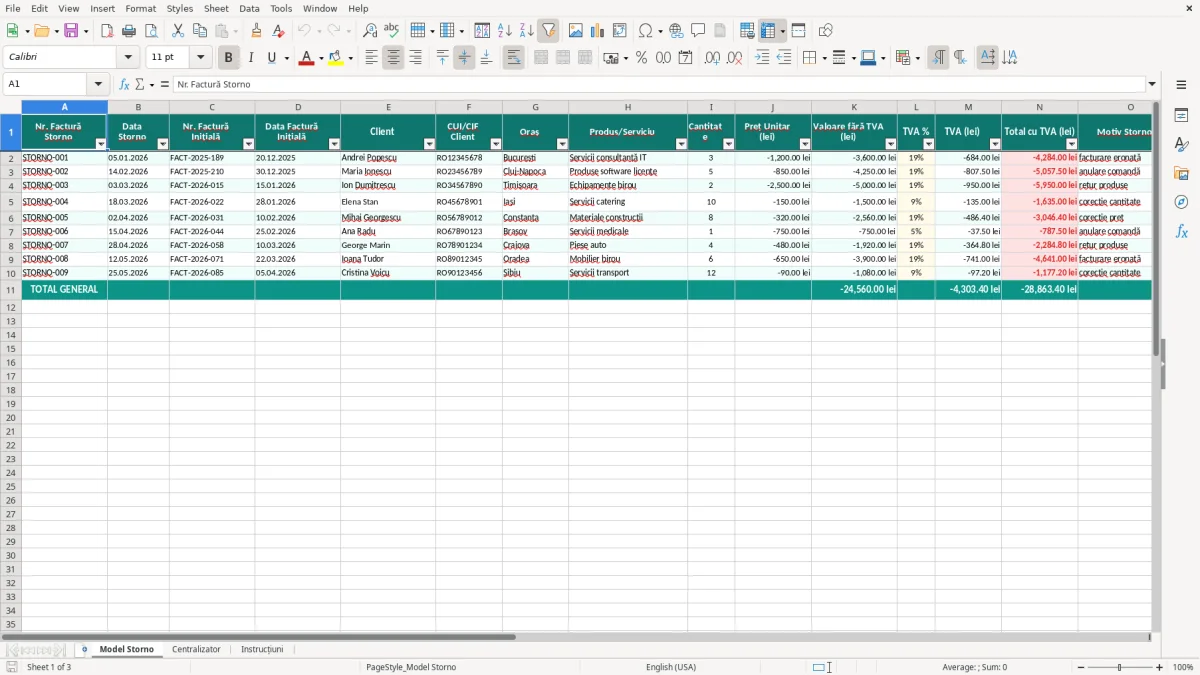Screen dimensions: 1200x675
Task: Open the Oraș column filter dropdown
Action: coord(562,144)
